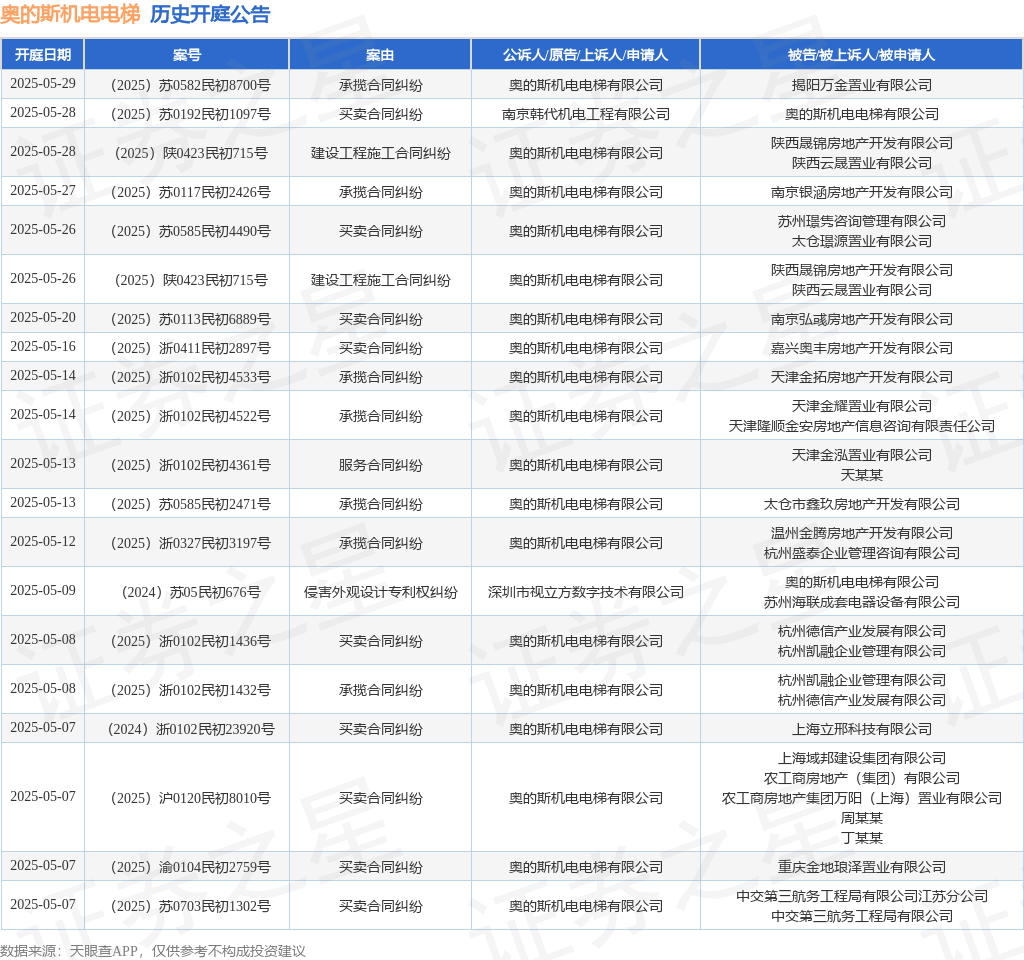This screenshot has height=960, width=1024.
Task: Click plaintiff 南京韩代机电工程有限公司
Action: click(x=586, y=114)
